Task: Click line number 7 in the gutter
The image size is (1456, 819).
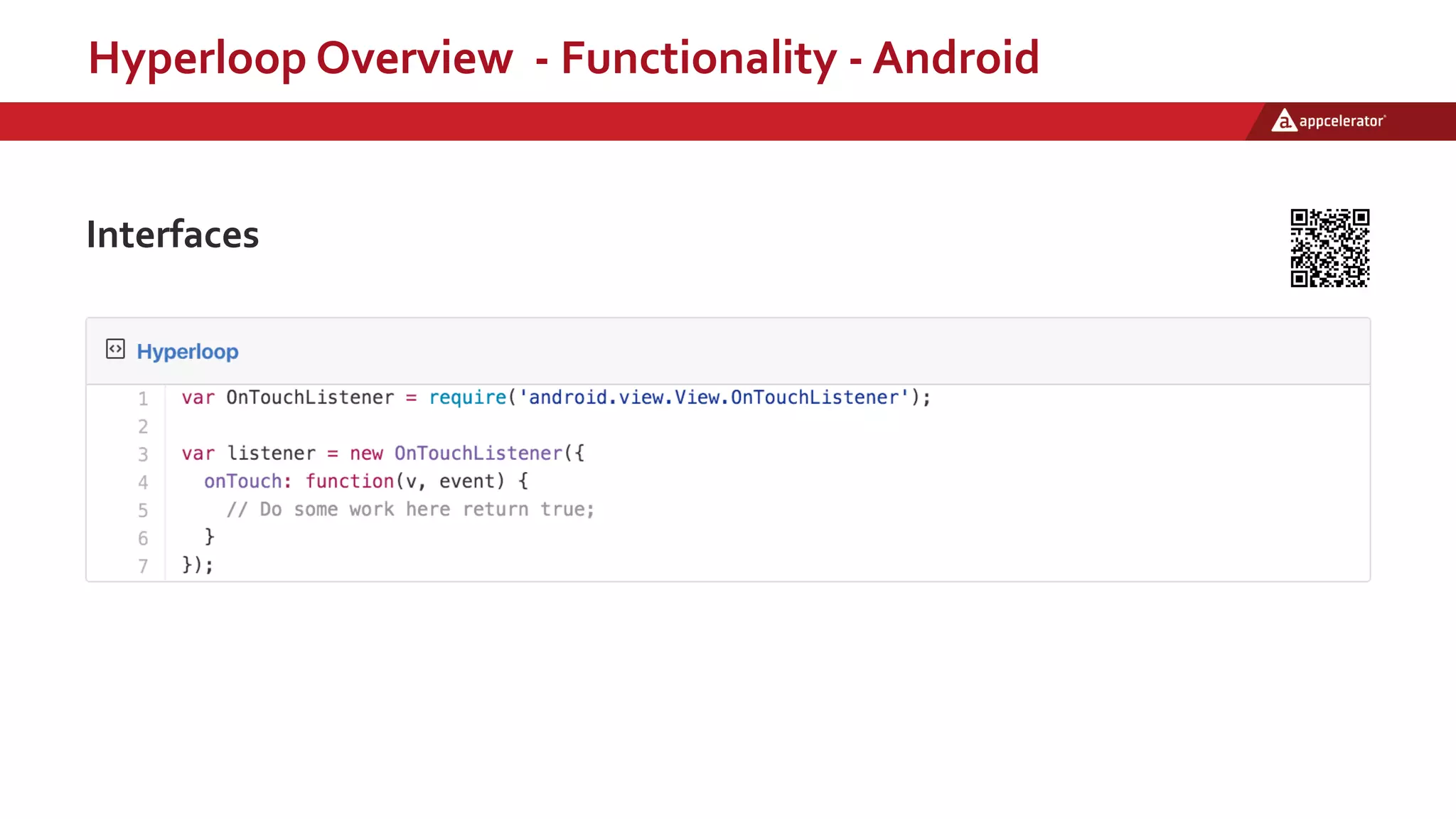Action: click(x=143, y=566)
